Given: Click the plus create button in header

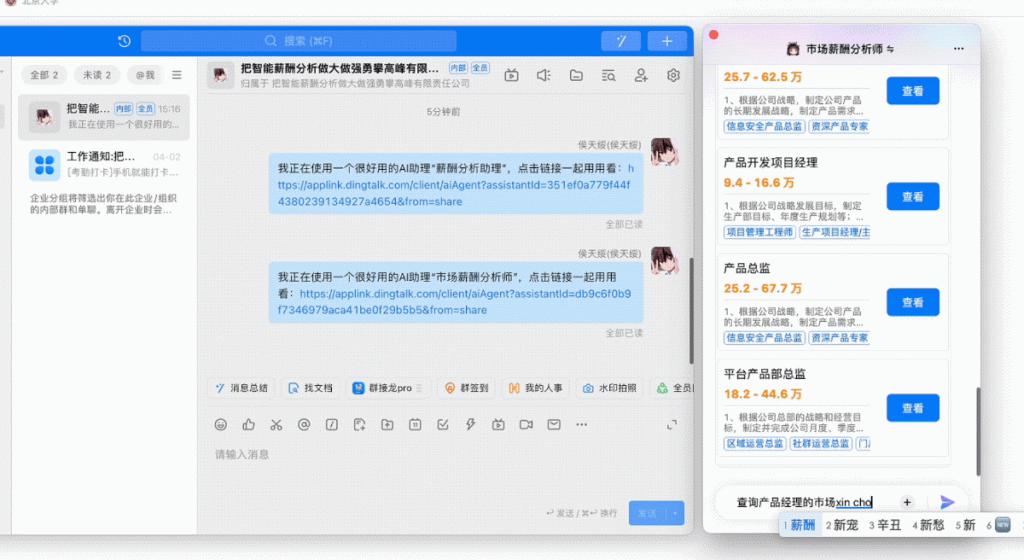Looking at the screenshot, I should [667, 41].
